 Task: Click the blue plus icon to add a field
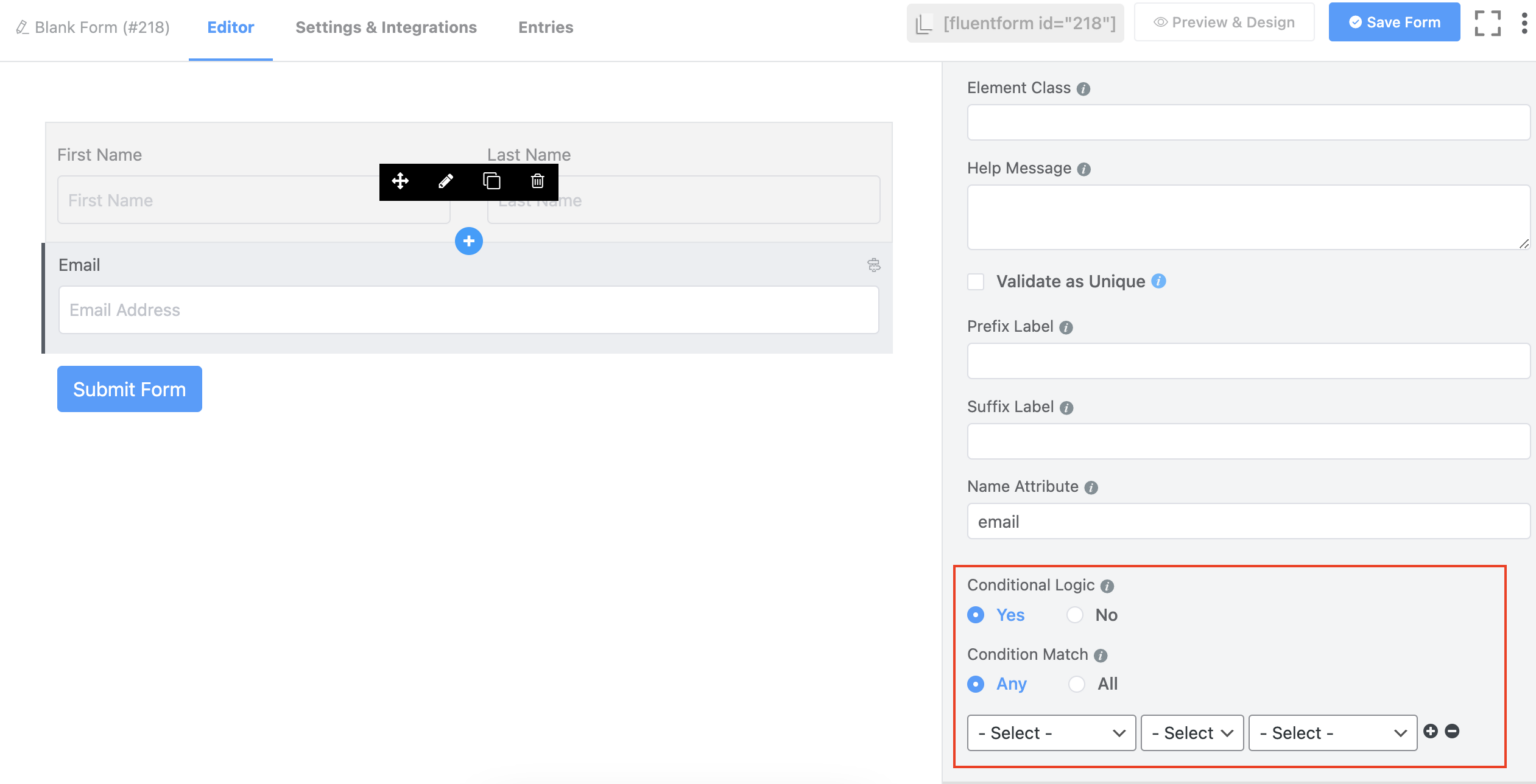pyautogui.click(x=468, y=240)
